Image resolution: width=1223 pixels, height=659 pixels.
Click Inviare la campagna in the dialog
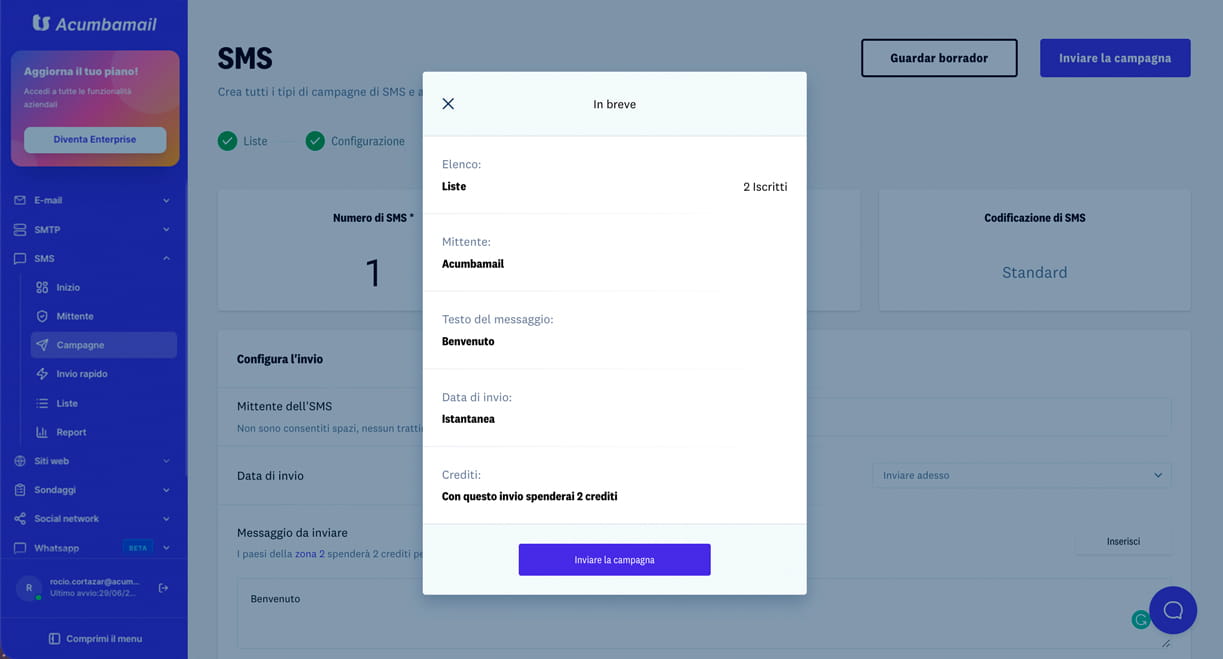[x=614, y=560]
